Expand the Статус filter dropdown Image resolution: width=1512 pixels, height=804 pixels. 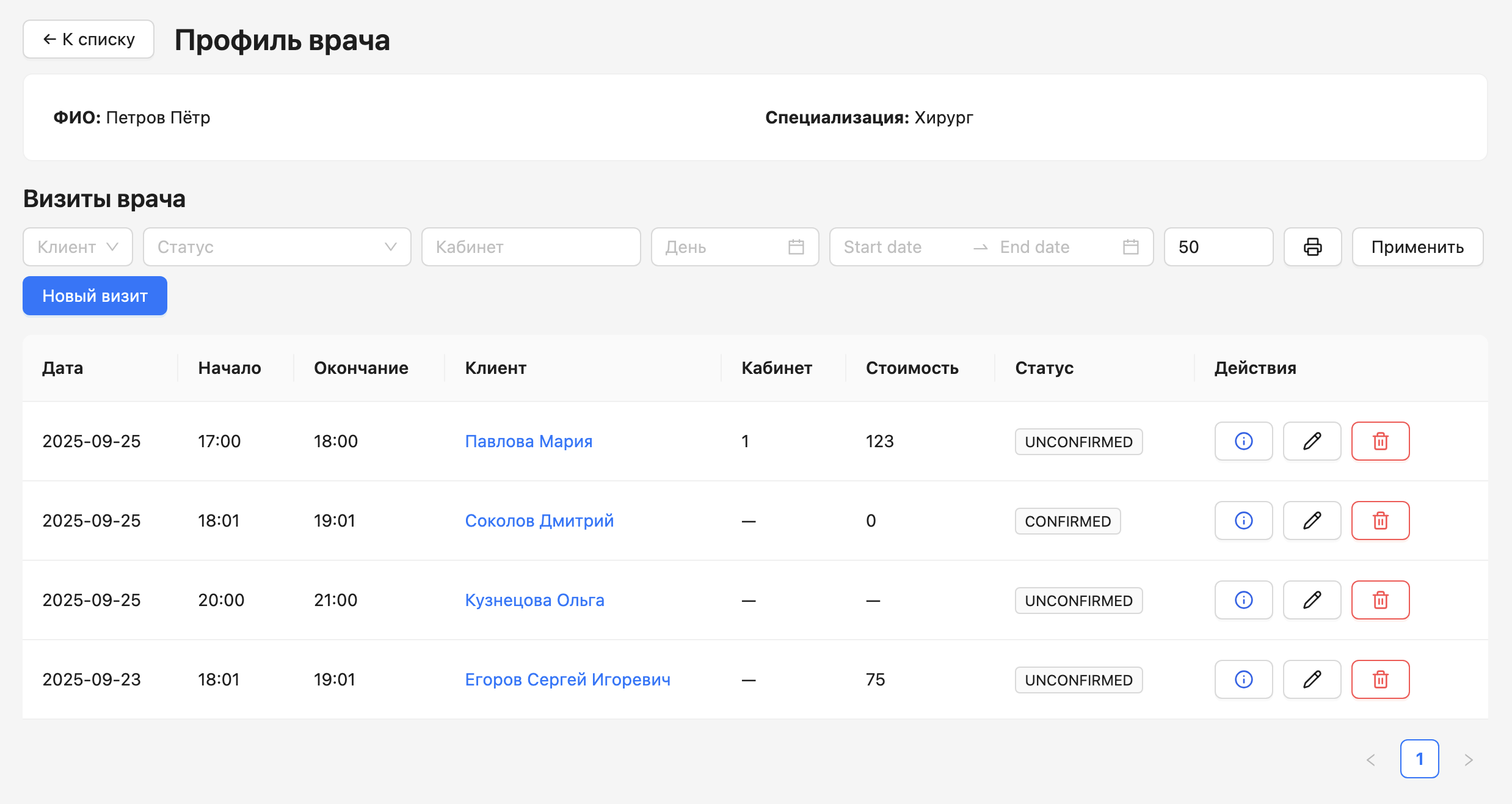pos(277,247)
